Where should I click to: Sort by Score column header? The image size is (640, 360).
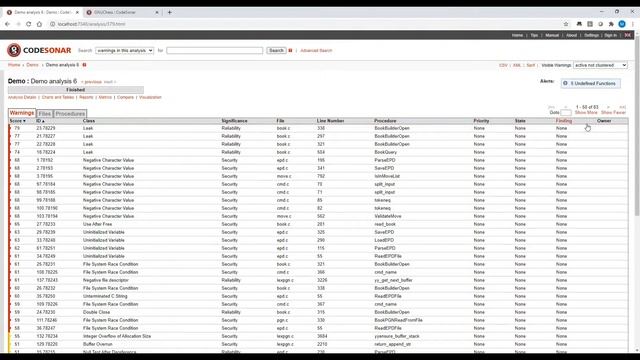tap(18, 121)
